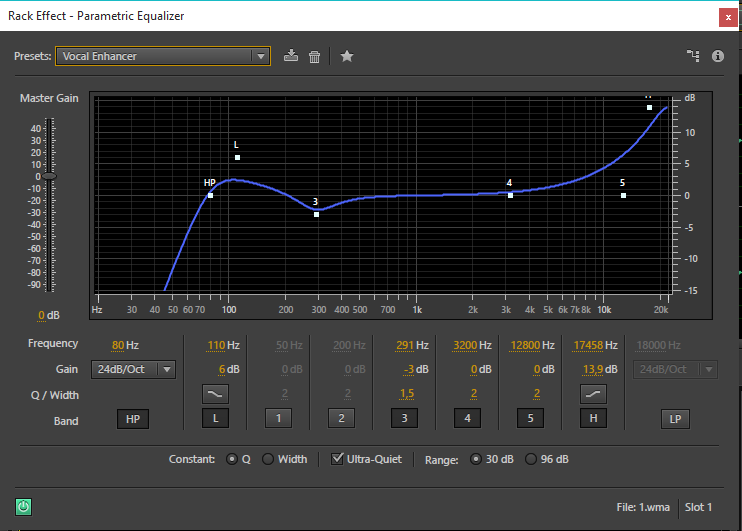This screenshot has height=531, width=742.
Task: Open the LP 24dB/Oct slope dropdown
Action: (x=675, y=369)
